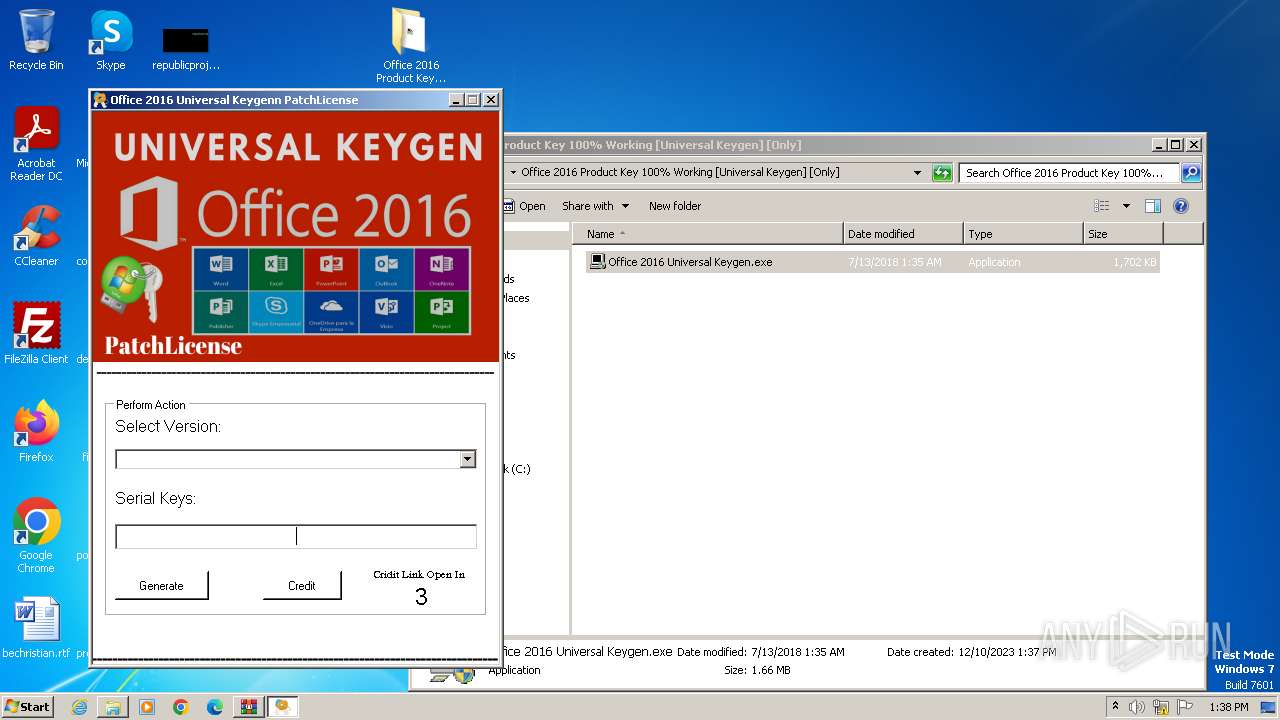Click the Serial Keys text field
The width and height of the screenshot is (1280, 720).
(296, 537)
